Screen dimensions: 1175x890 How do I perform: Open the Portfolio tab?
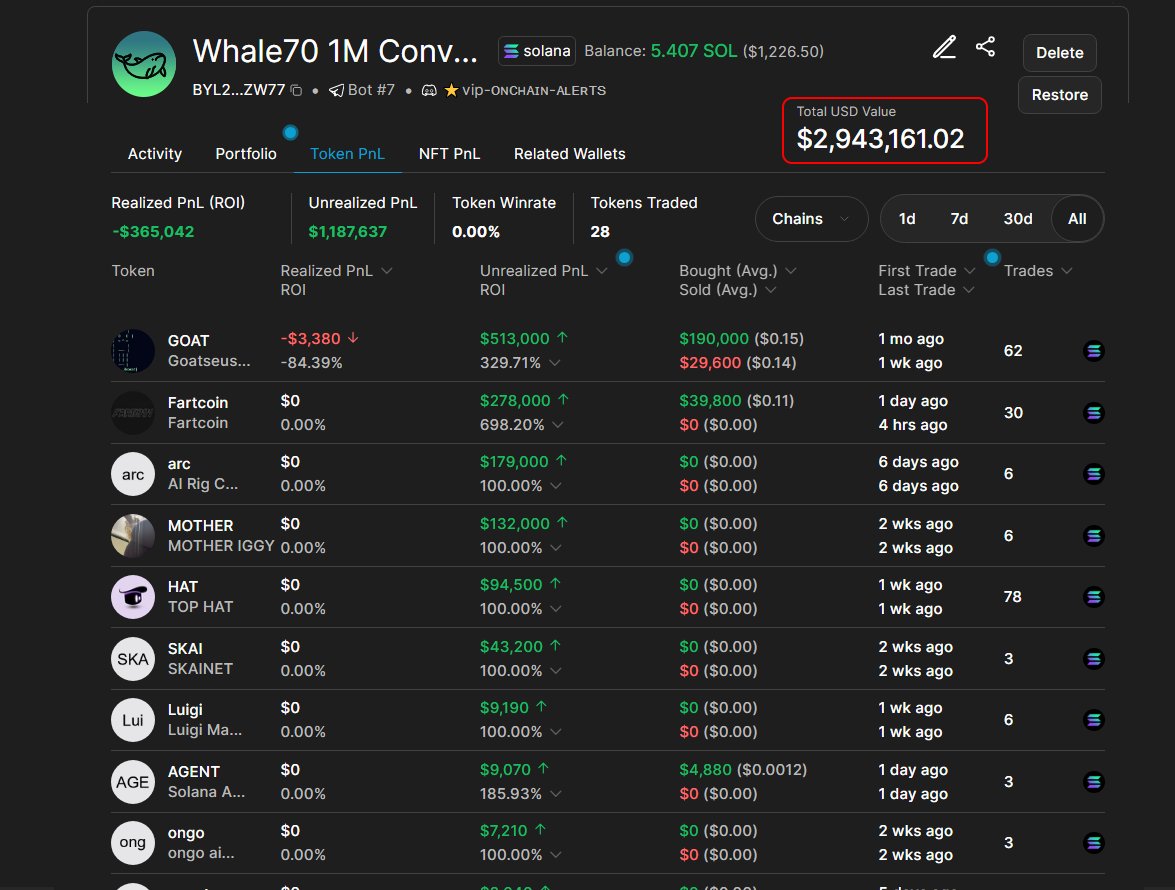point(246,154)
